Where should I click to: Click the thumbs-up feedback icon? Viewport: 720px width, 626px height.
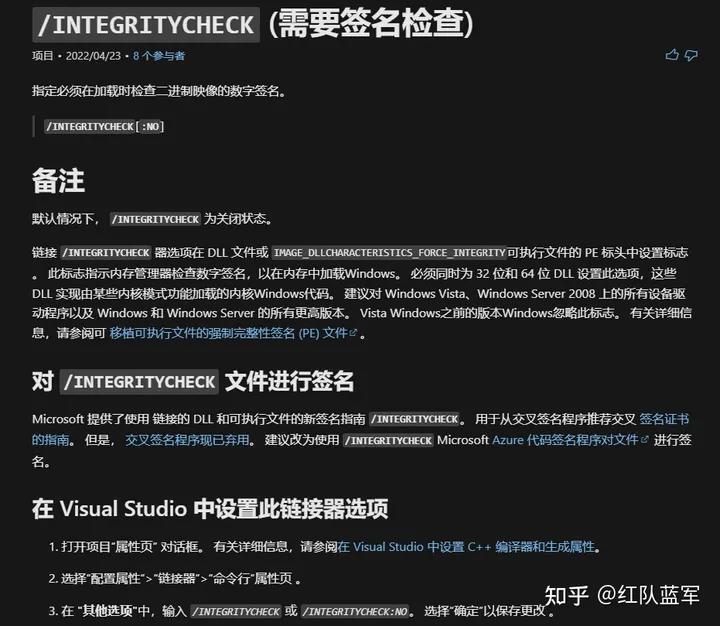click(672, 55)
